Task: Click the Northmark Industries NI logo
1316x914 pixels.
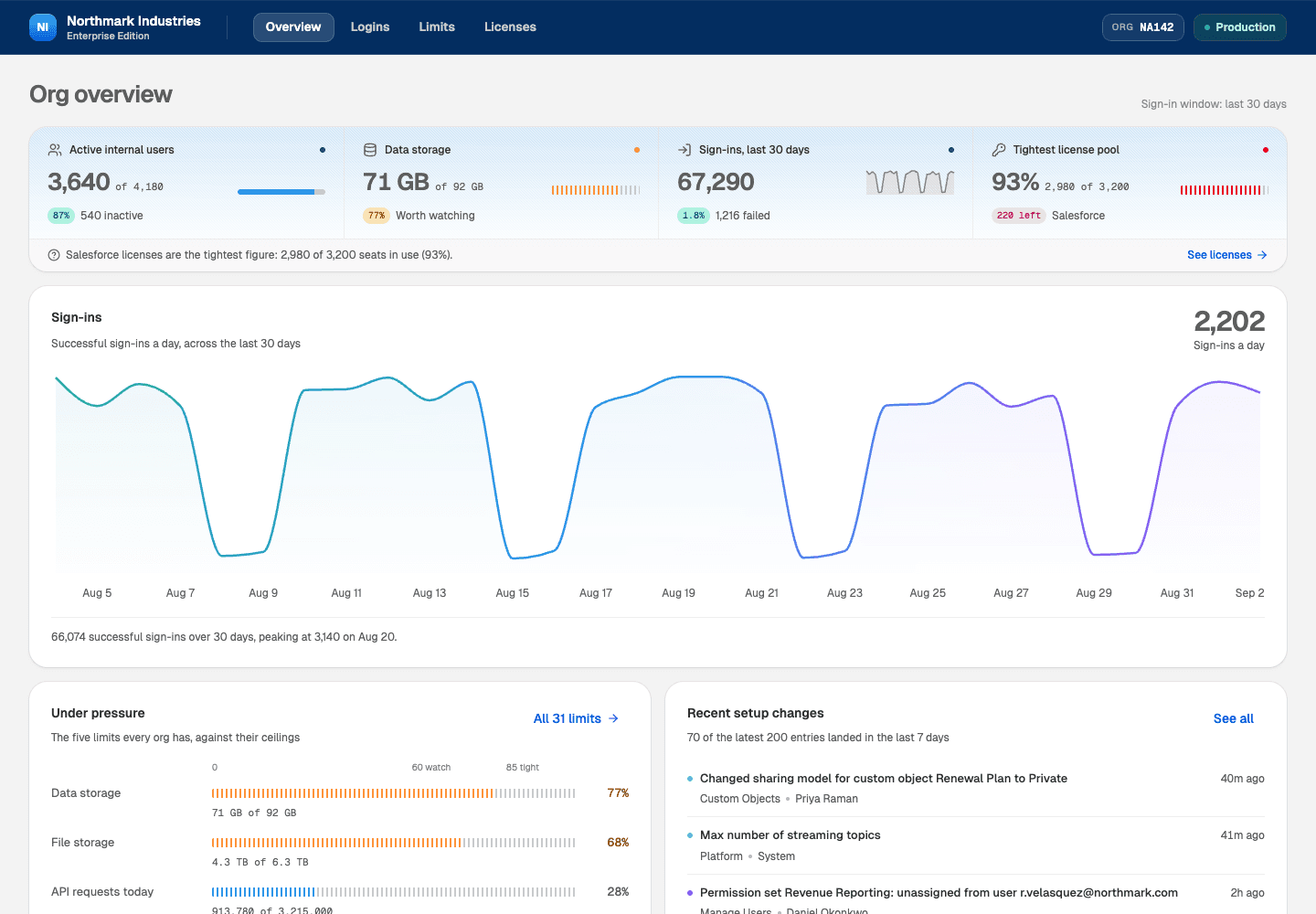Action: [42, 27]
